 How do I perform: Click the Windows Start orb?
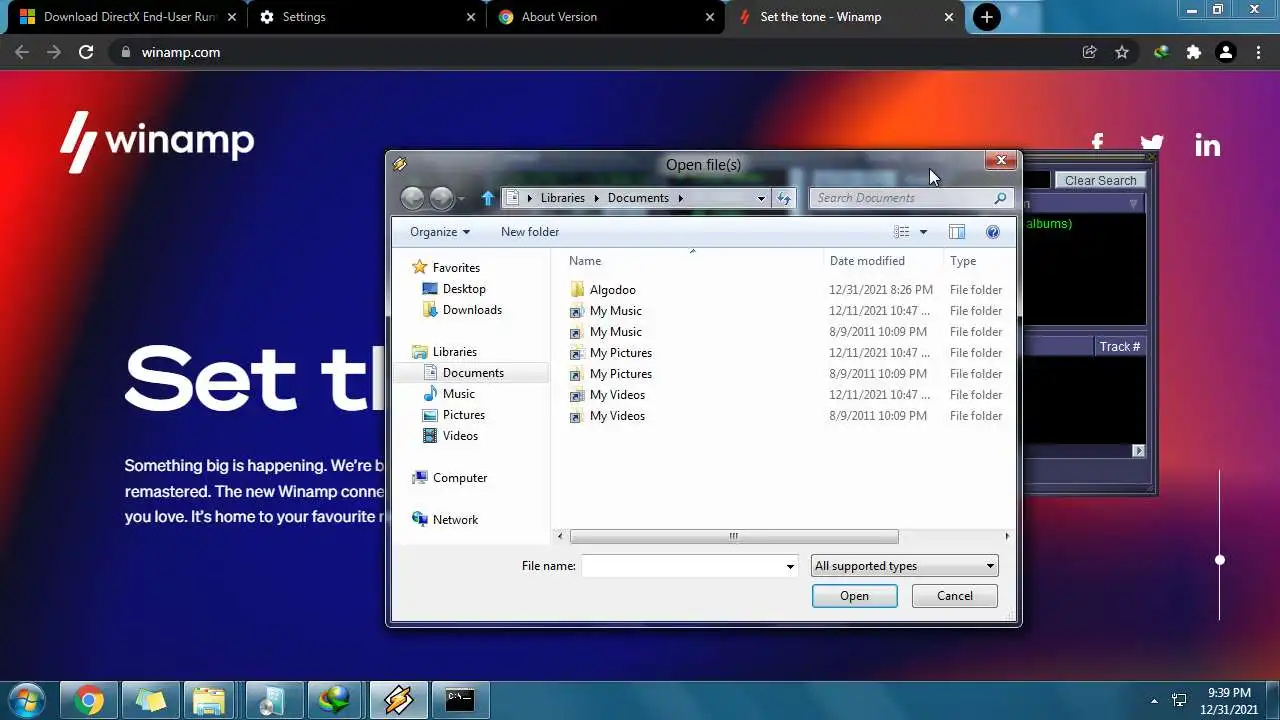tap(26, 700)
